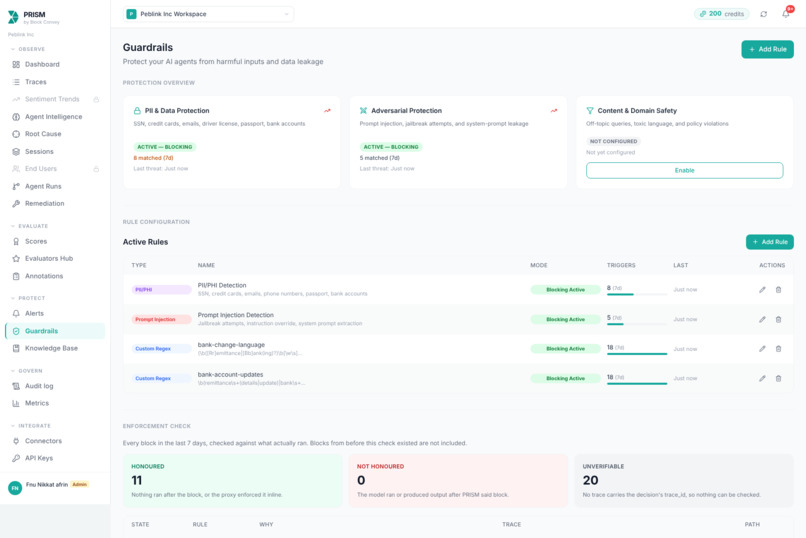Collapse the GOVERN sidebar section
The width and height of the screenshot is (806, 538).
[x=27, y=371]
